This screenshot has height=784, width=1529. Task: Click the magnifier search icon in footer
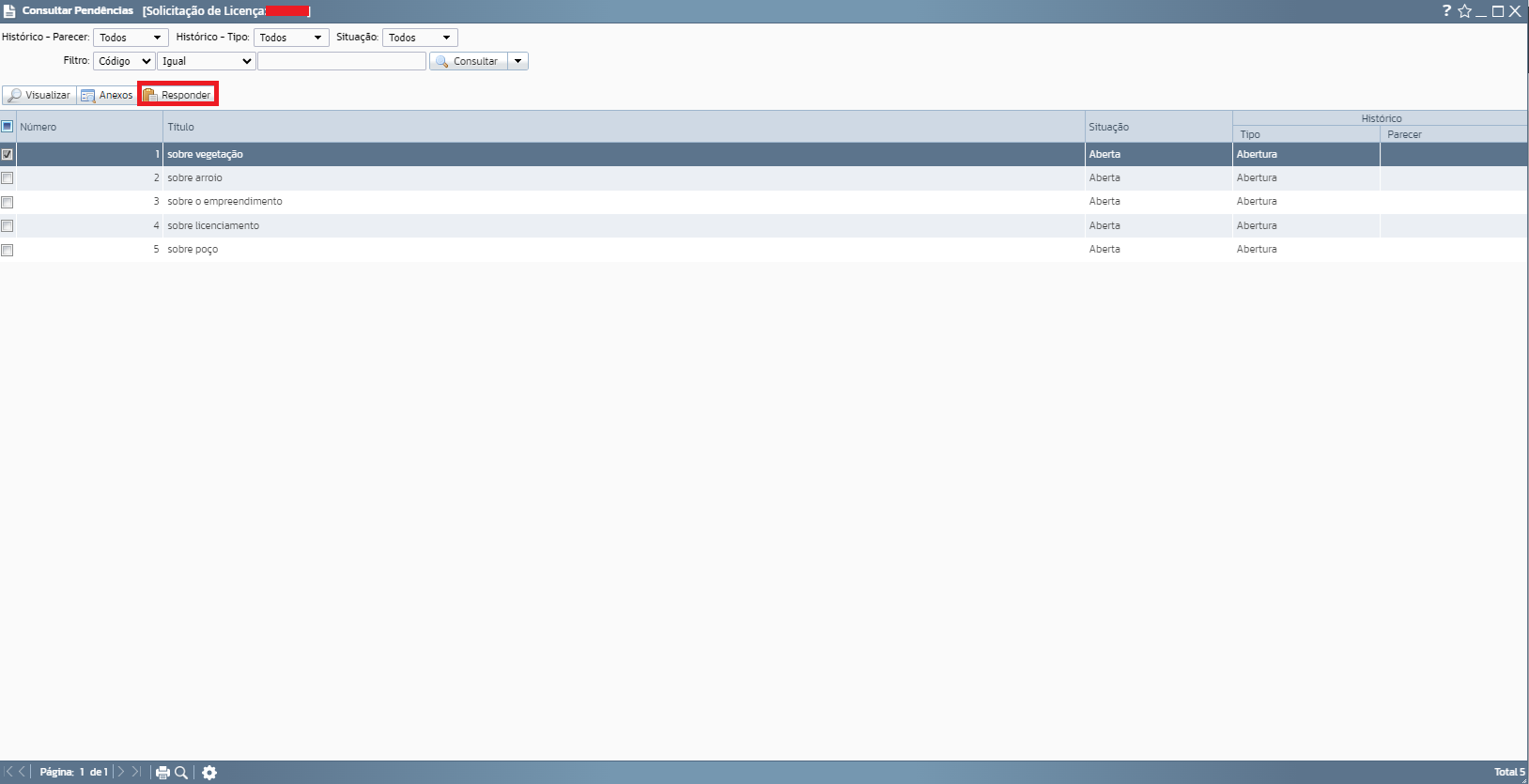point(181,773)
